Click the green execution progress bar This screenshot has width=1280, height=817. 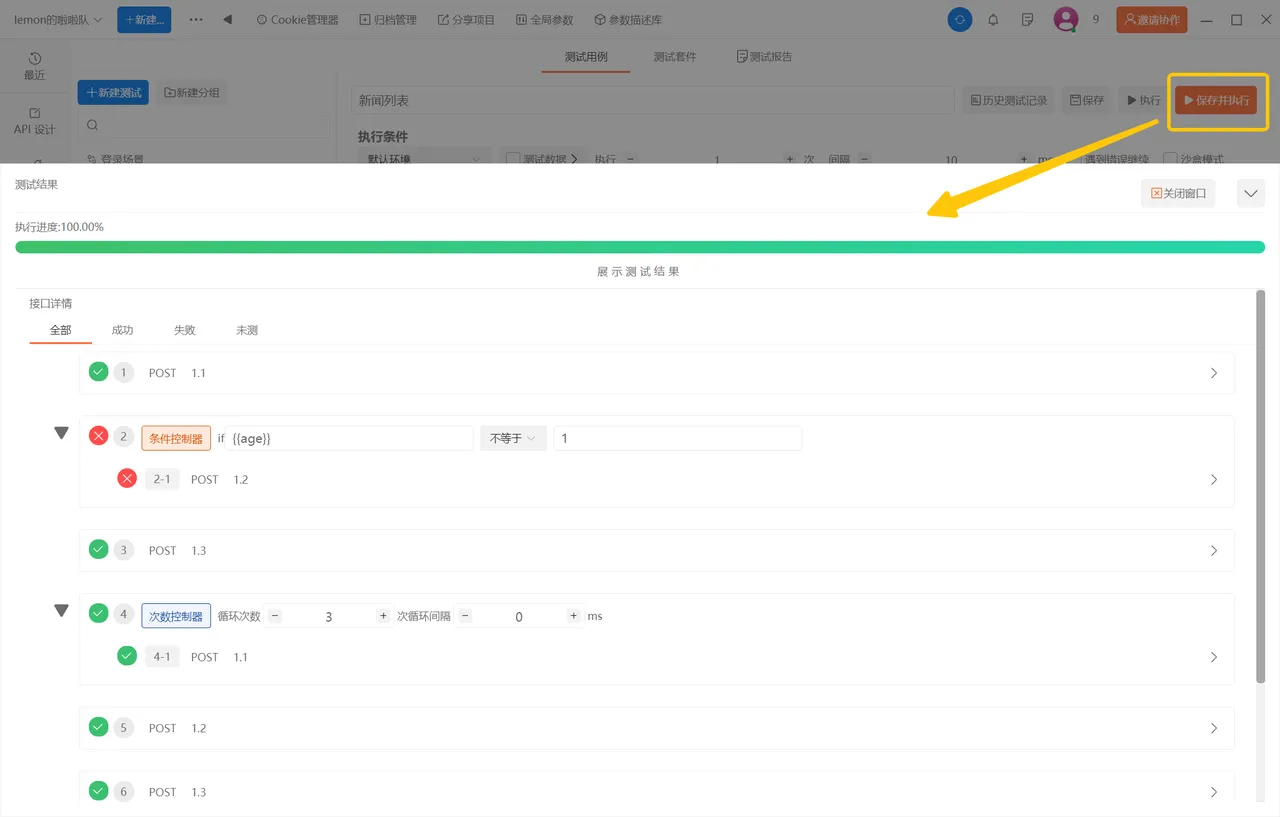click(640, 247)
